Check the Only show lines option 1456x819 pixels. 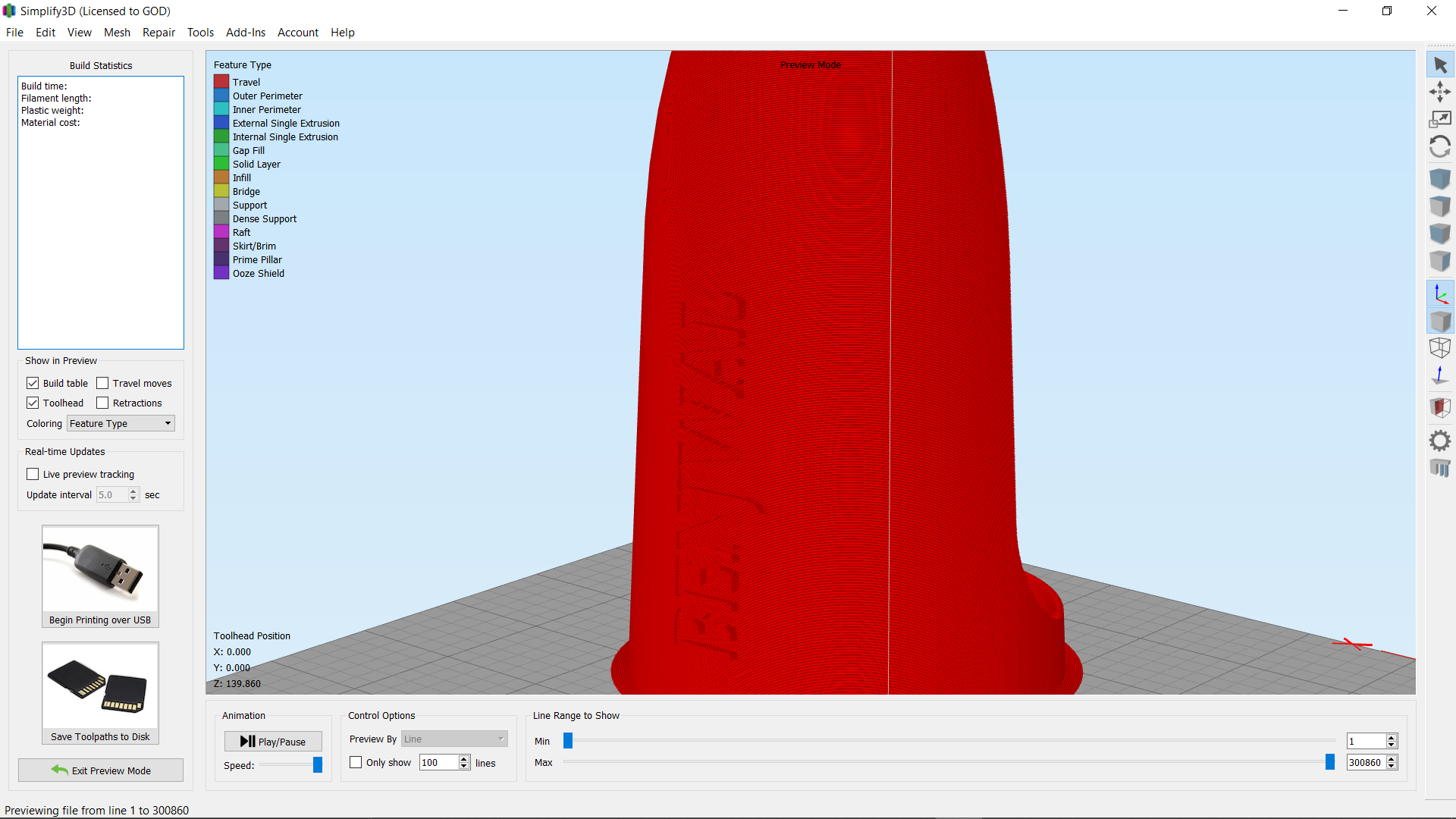pyautogui.click(x=356, y=762)
